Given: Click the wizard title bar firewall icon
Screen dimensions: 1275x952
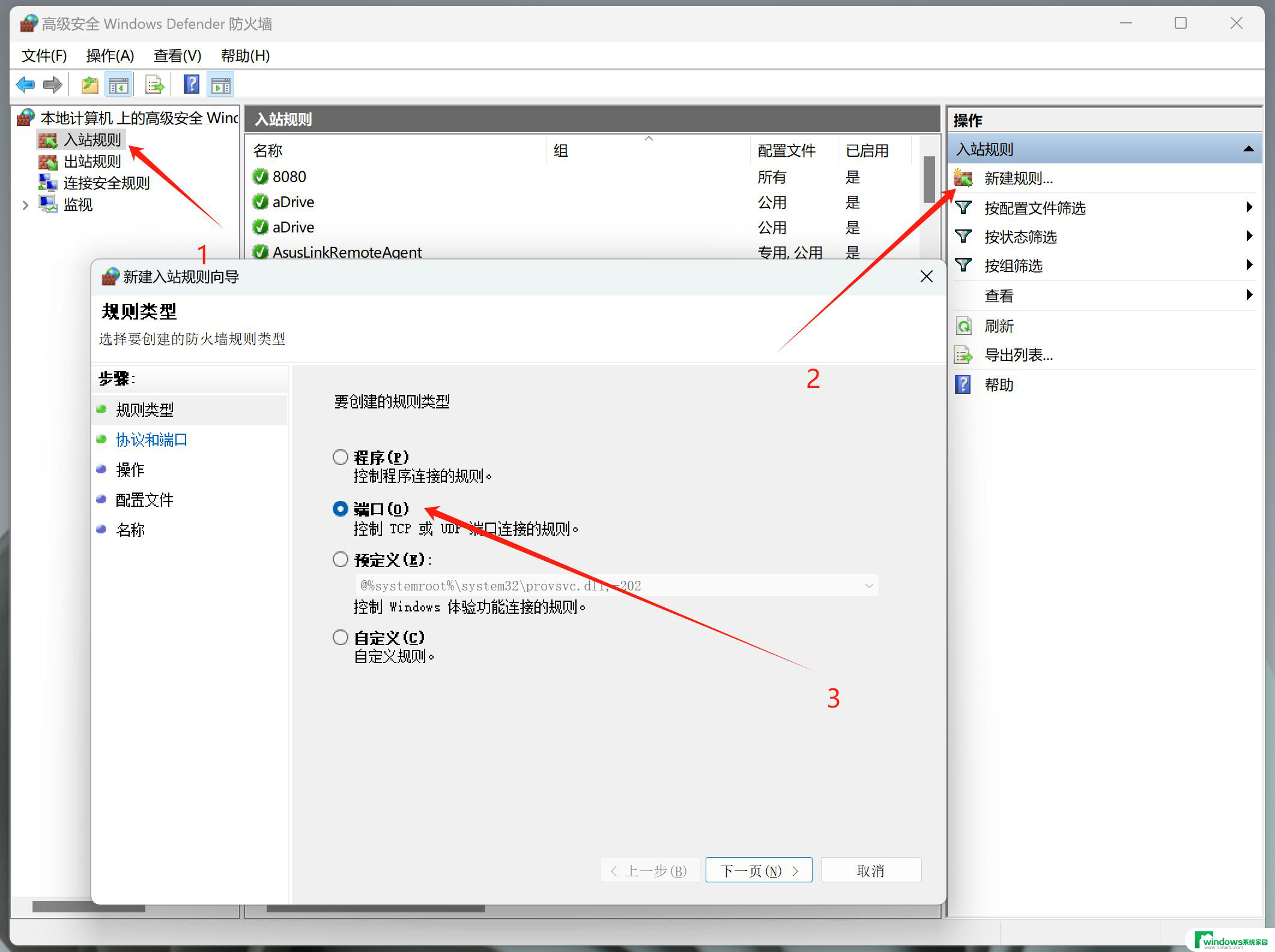Looking at the screenshot, I should point(111,277).
